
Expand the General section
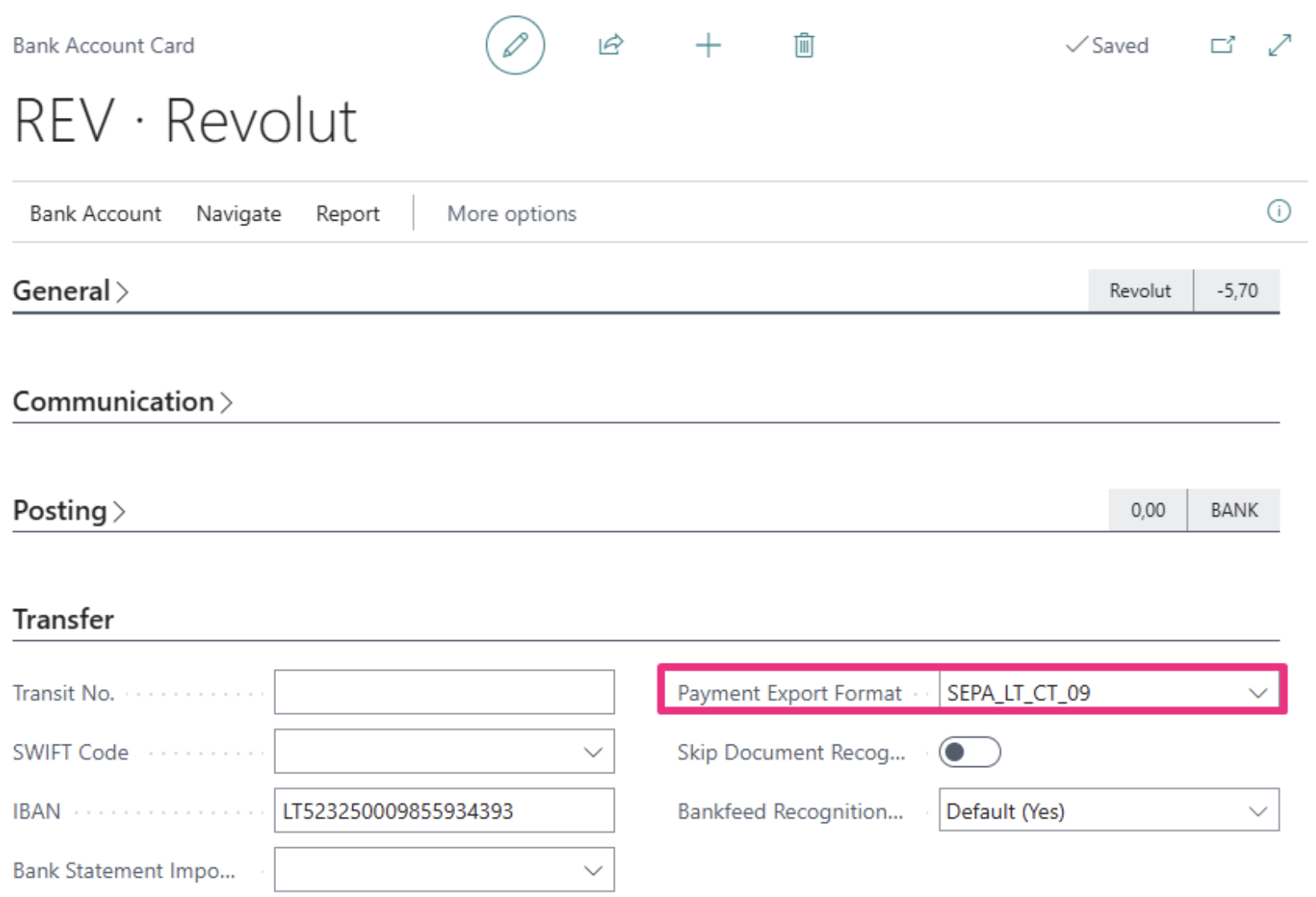coord(71,290)
